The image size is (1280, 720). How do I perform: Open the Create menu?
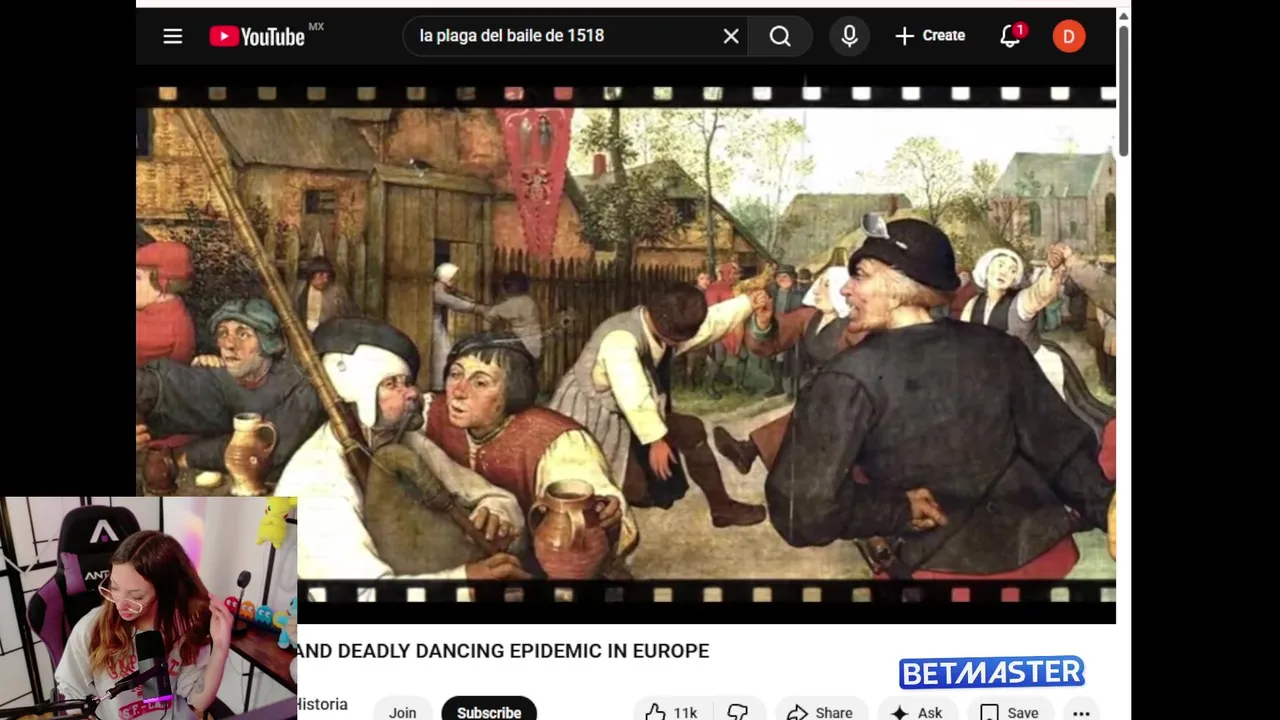(x=930, y=36)
